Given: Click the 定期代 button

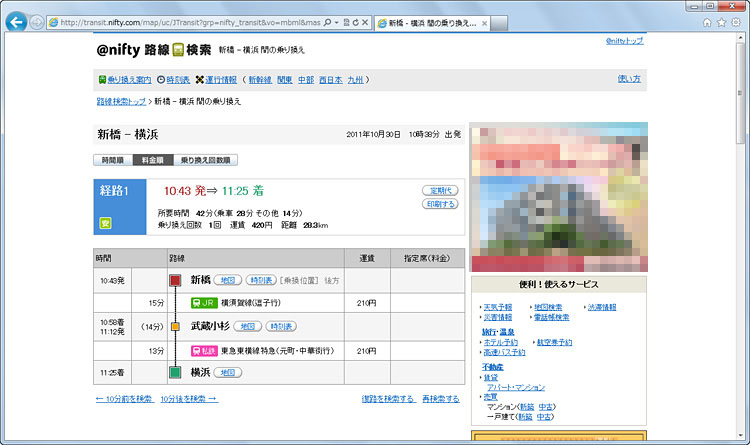Looking at the screenshot, I should 440,190.
